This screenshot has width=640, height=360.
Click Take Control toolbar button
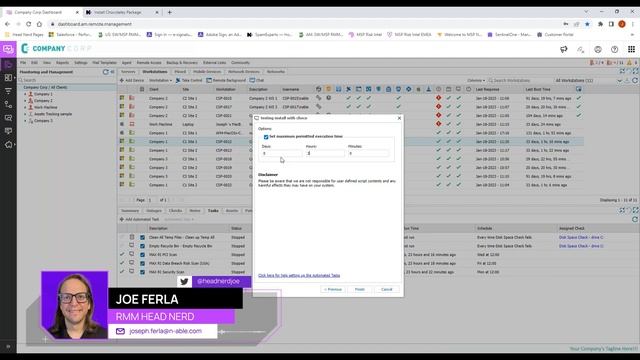tap(189, 80)
